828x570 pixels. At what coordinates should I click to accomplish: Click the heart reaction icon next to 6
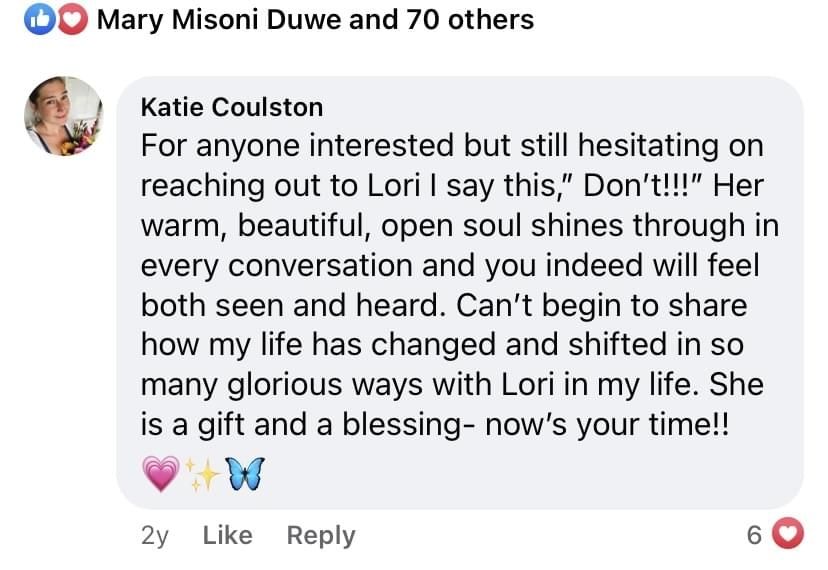coord(790,536)
